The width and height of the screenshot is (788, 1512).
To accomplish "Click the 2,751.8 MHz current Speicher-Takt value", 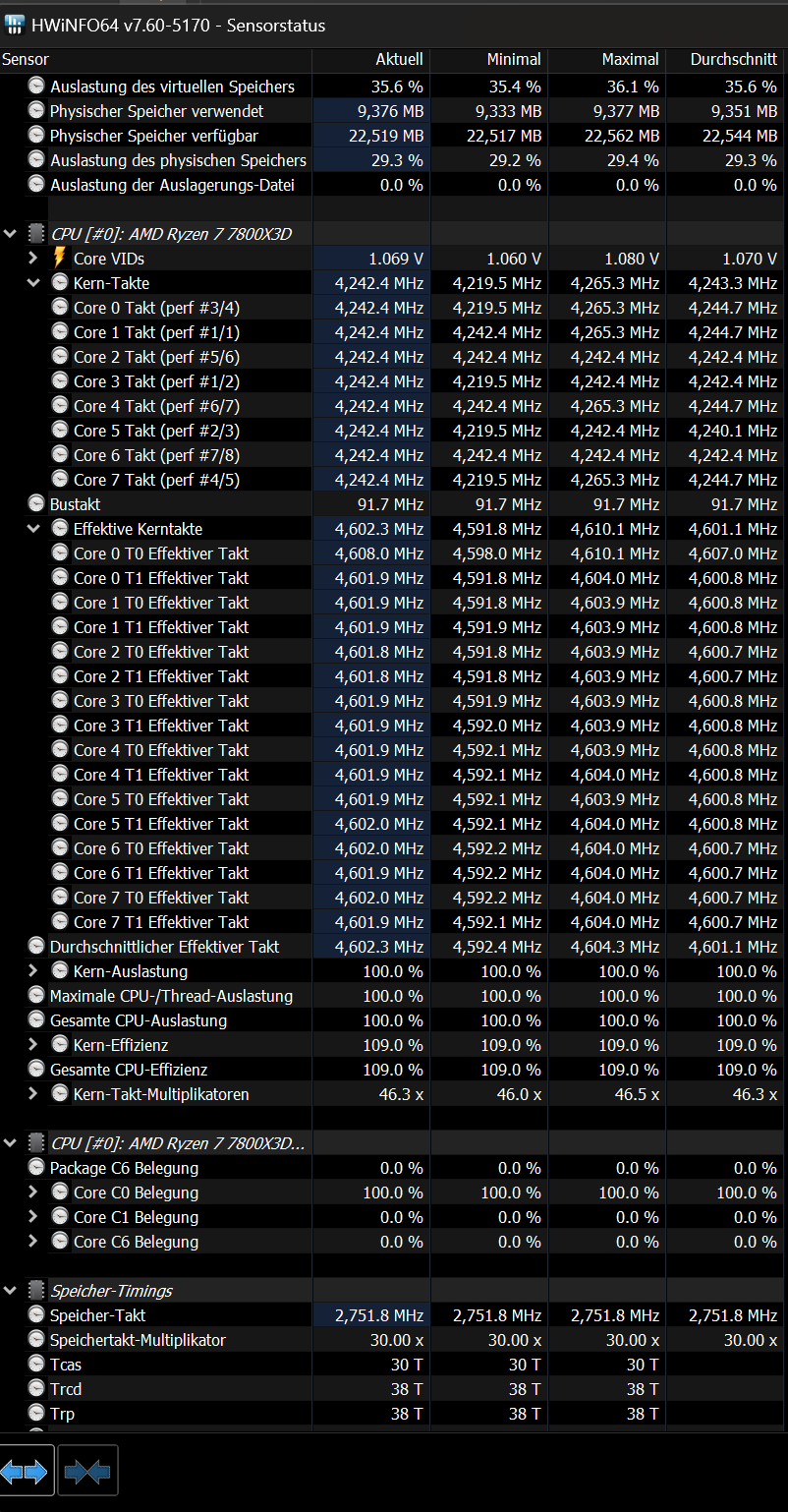I will [x=379, y=1315].
